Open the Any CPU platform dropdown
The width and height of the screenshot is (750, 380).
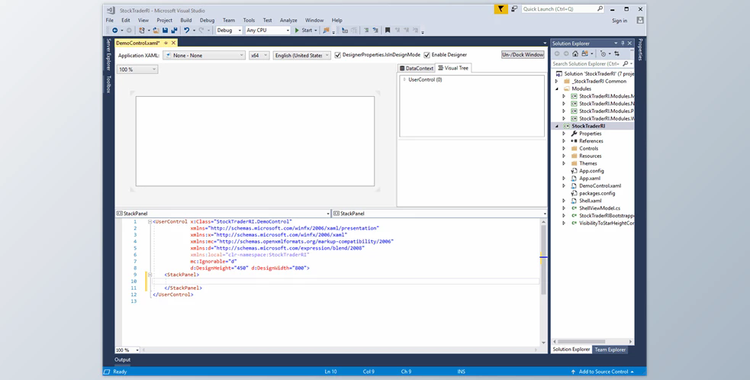(268, 30)
